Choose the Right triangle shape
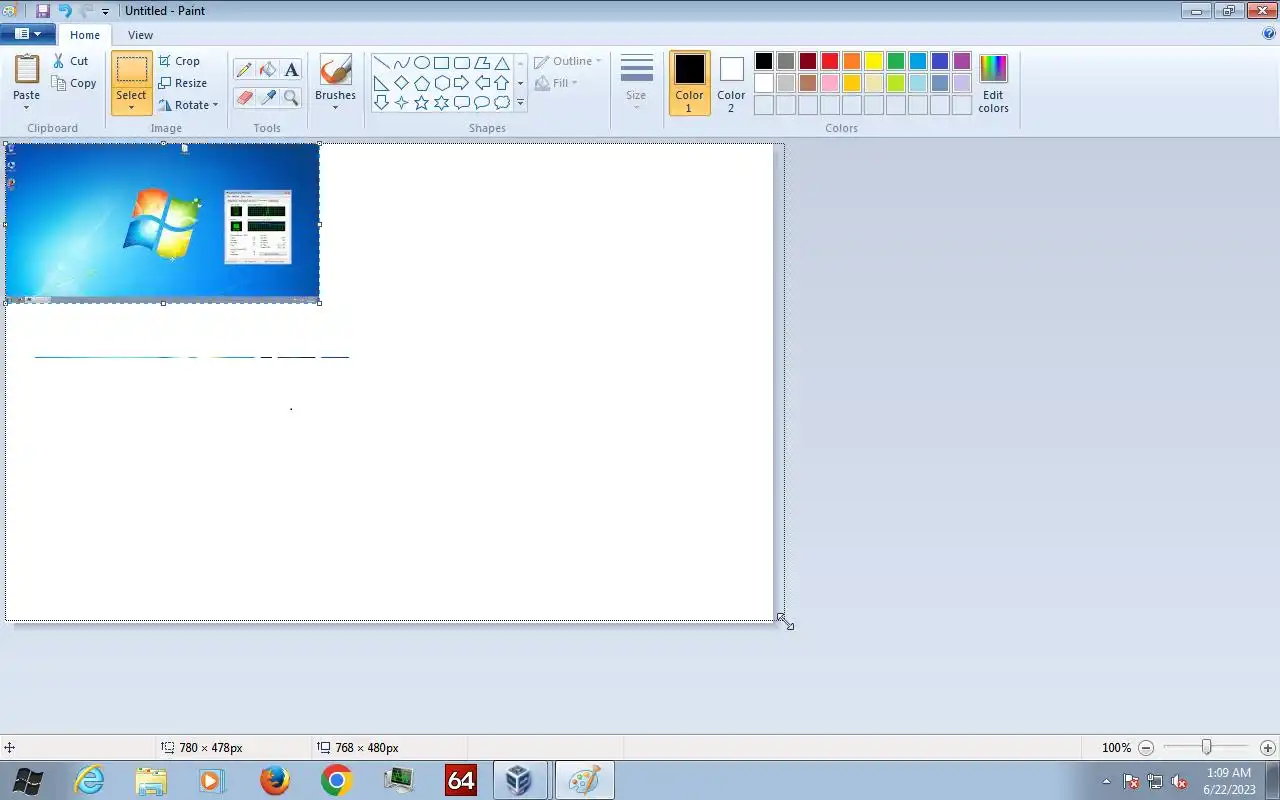 [381, 83]
